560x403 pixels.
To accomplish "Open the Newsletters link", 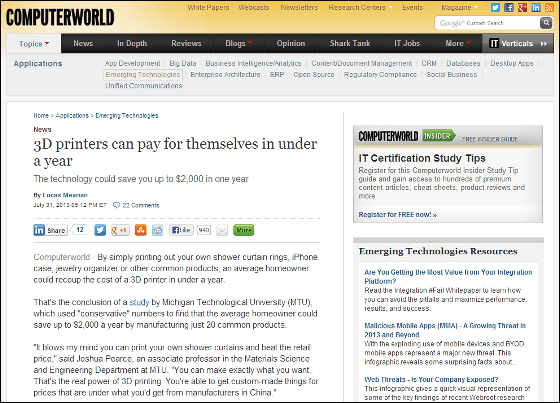I will 299,7.
